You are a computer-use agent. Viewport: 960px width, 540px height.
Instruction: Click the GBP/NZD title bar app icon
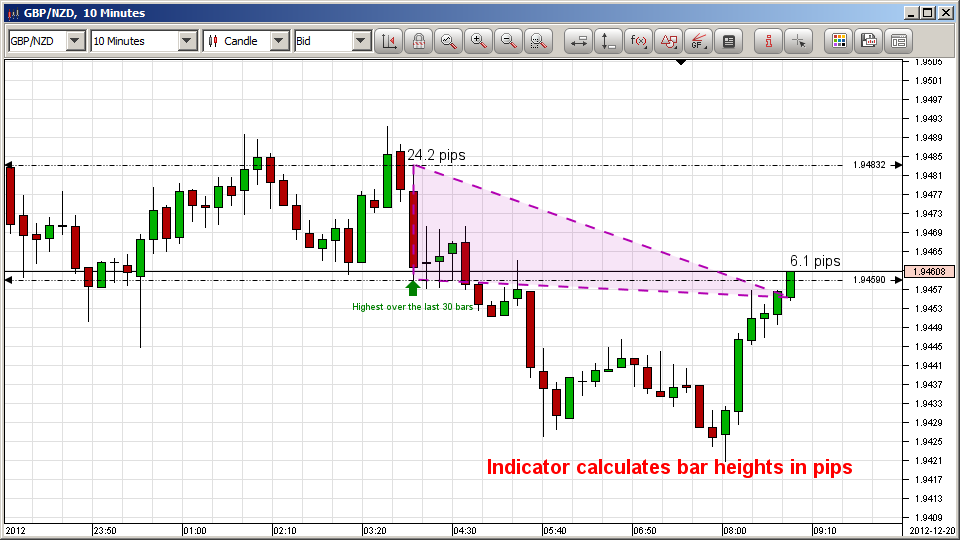click(13, 13)
